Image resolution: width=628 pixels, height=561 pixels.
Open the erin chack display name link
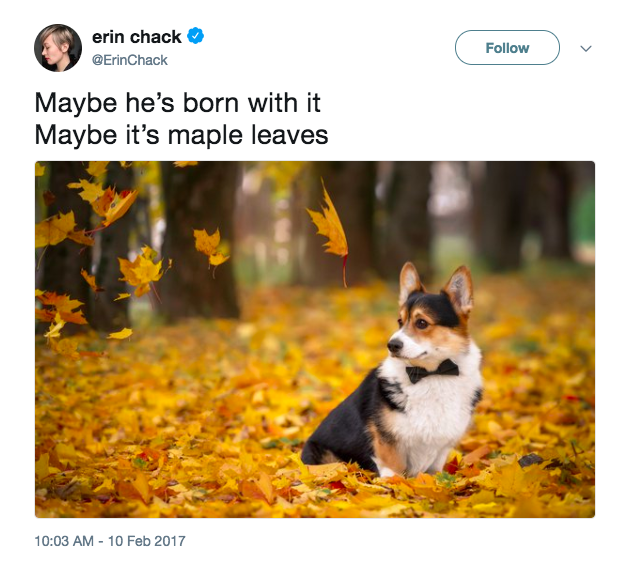136,37
